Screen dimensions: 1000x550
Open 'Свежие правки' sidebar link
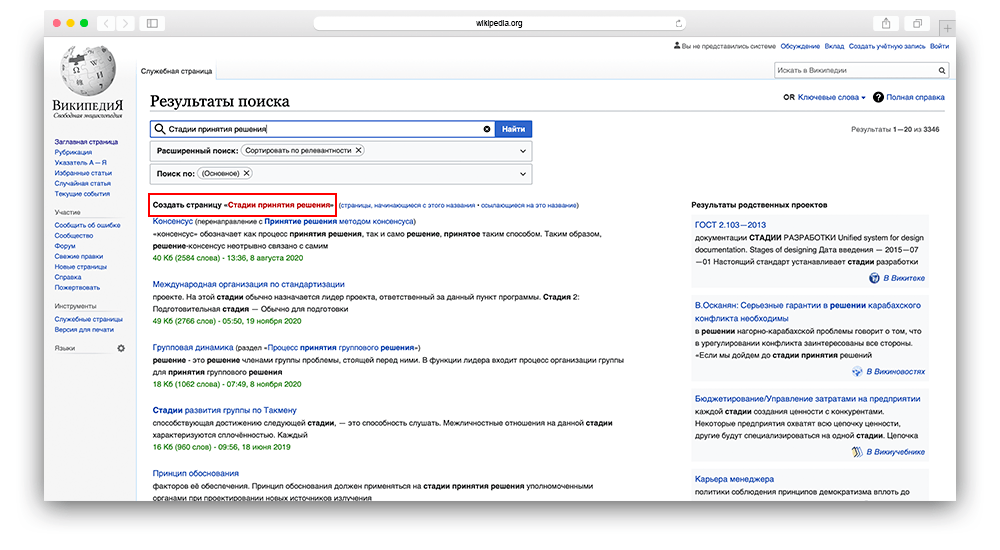79,256
